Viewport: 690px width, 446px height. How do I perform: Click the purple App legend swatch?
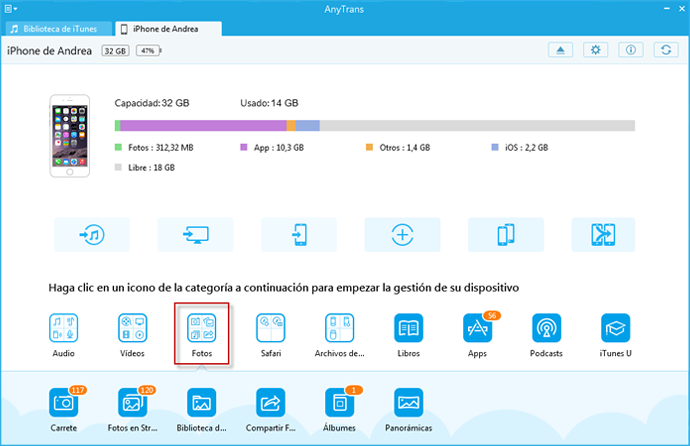(244, 147)
